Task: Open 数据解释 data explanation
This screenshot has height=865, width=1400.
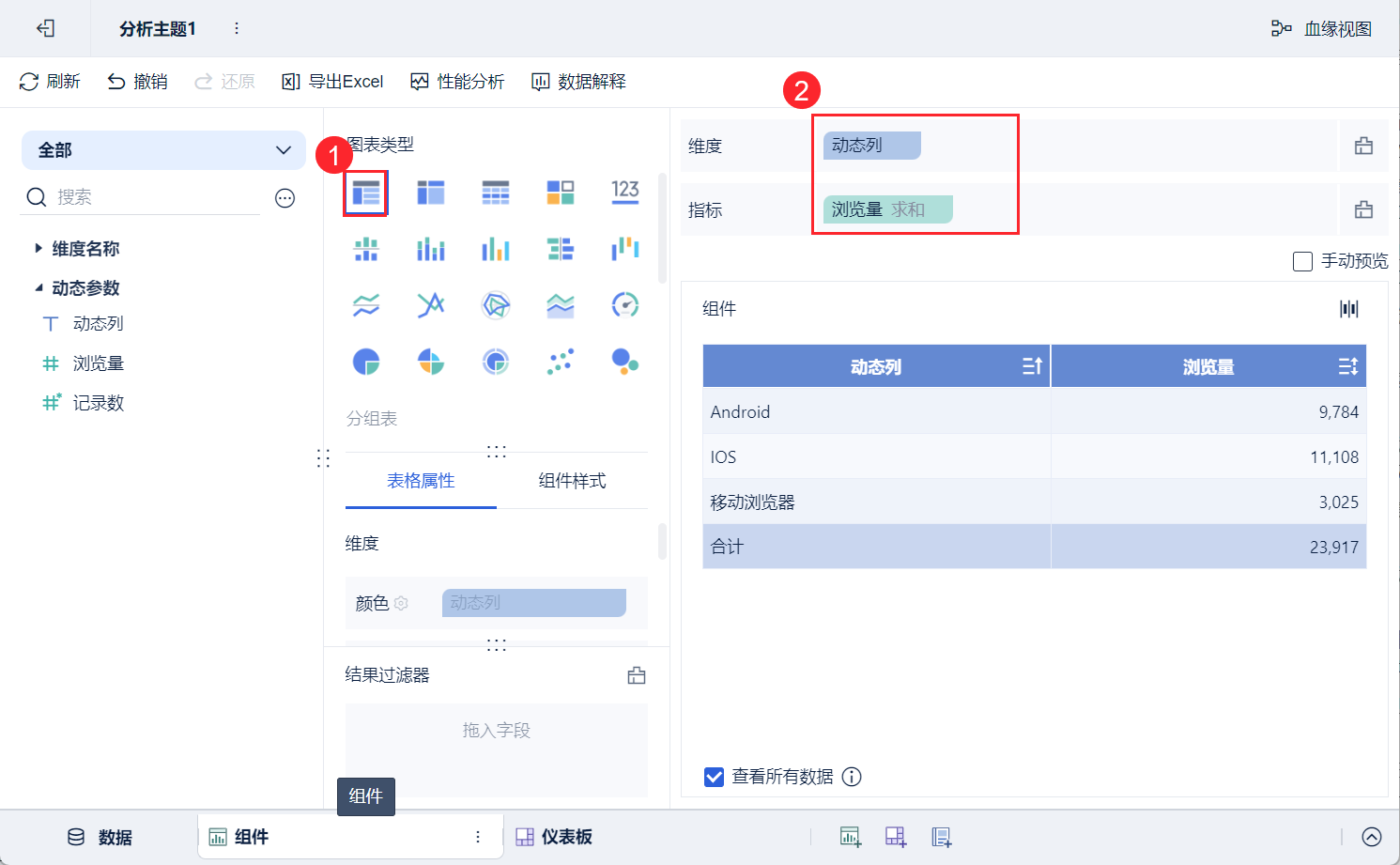Action: [578, 82]
